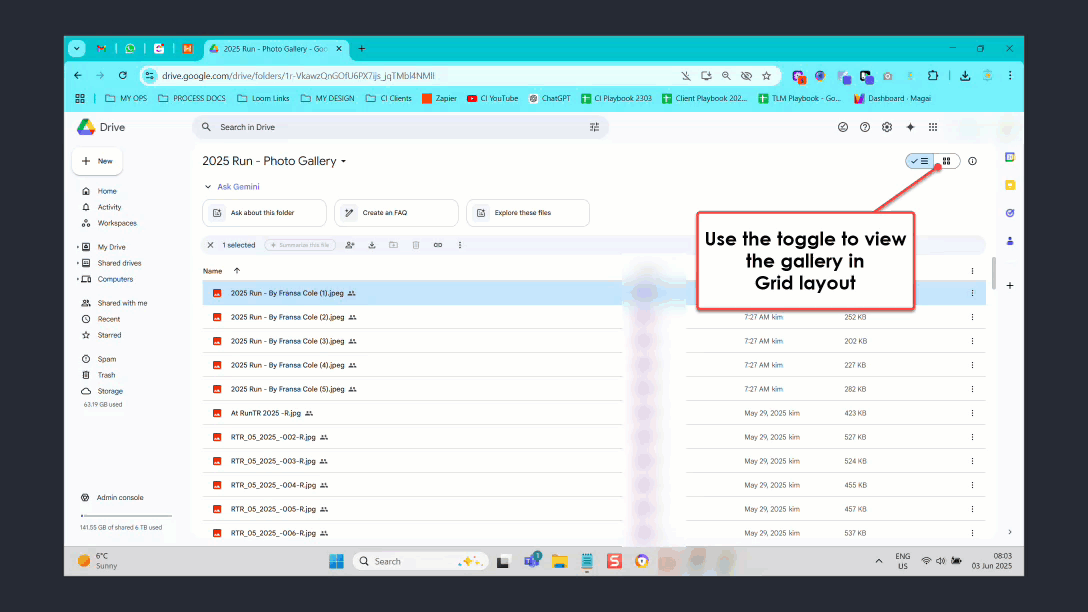This screenshot has height=612, width=1088.
Task: Open the view details info panel
Action: 973,161
